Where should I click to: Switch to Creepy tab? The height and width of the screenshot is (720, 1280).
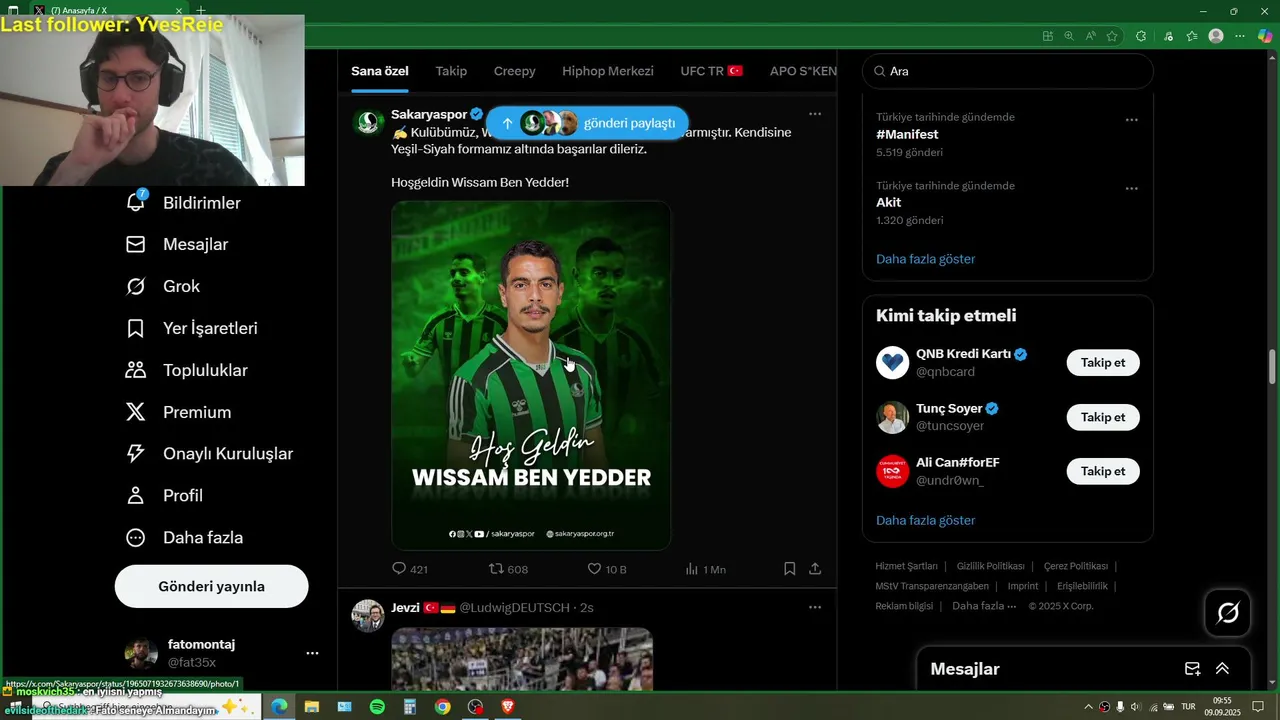[514, 71]
